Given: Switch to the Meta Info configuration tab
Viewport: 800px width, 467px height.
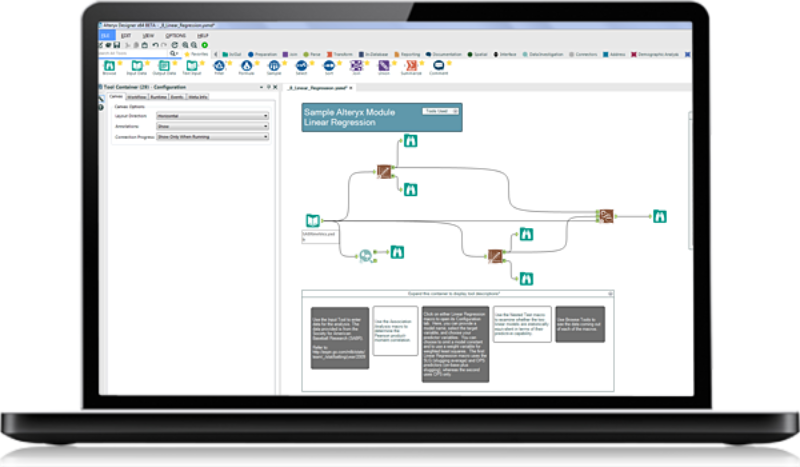Looking at the screenshot, I should click(x=198, y=97).
